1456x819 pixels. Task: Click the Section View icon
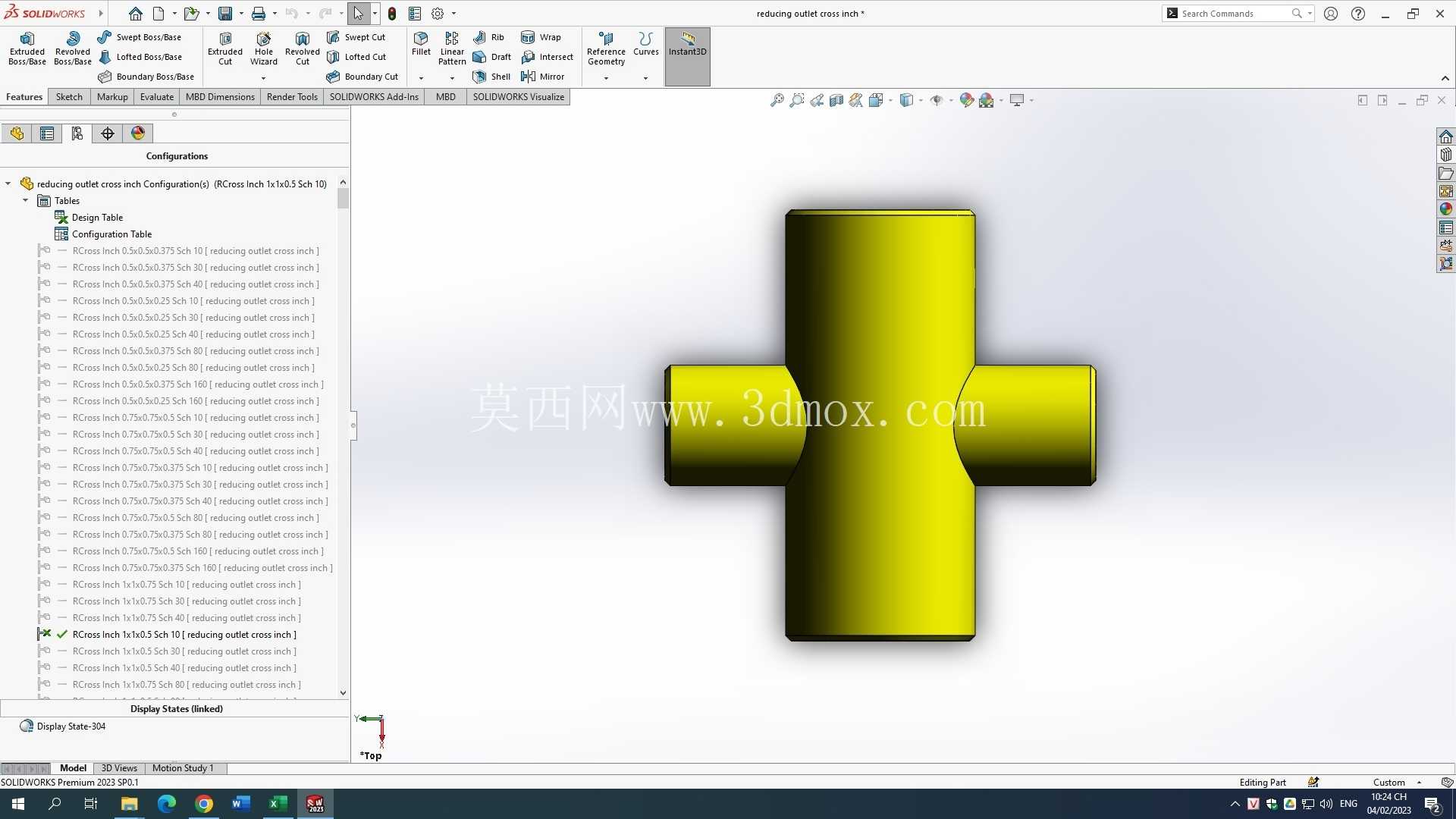point(836,100)
